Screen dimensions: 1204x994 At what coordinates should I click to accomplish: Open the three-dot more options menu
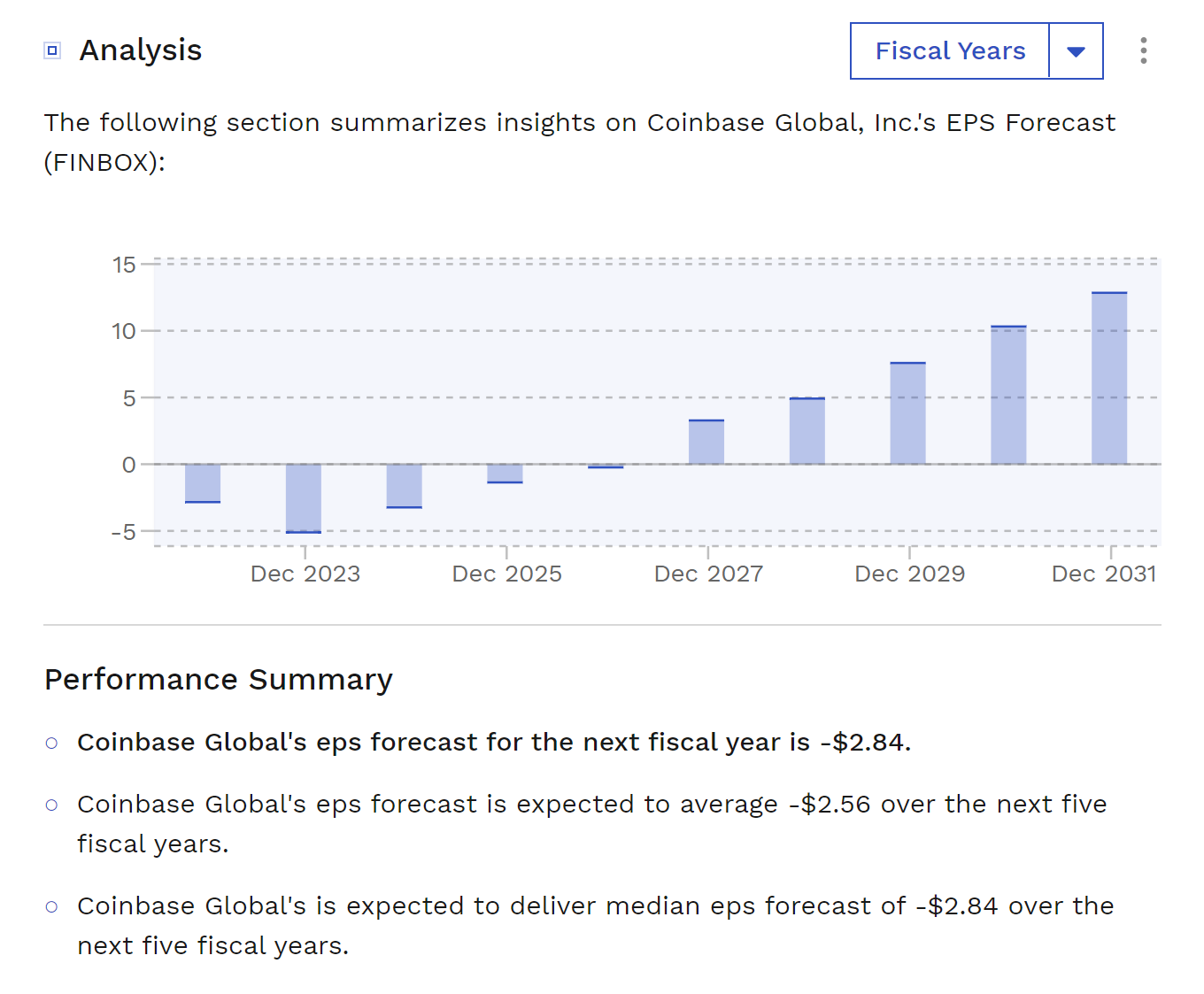coord(1143,50)
